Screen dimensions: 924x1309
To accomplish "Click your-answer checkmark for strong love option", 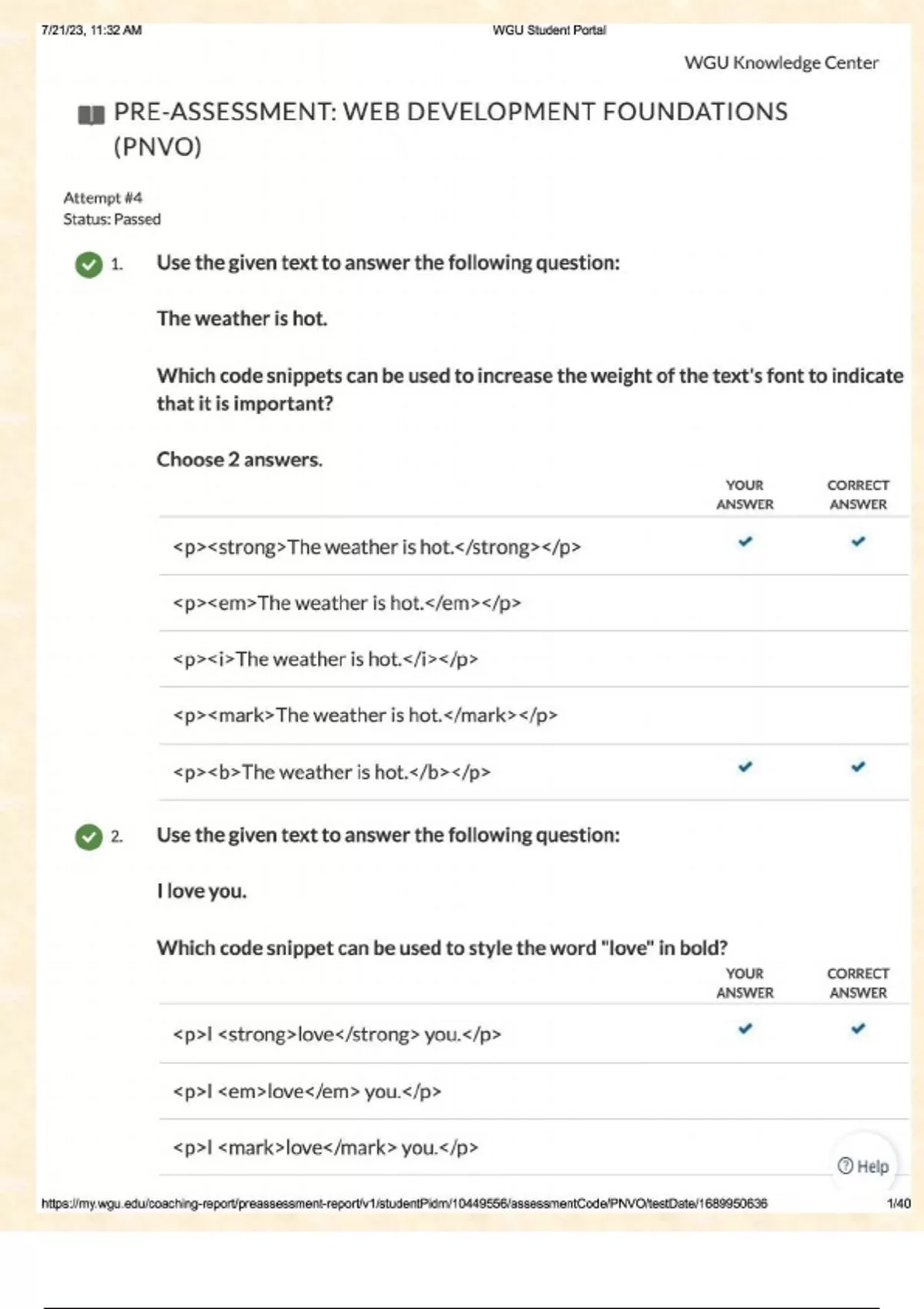I will (745, 1028).
